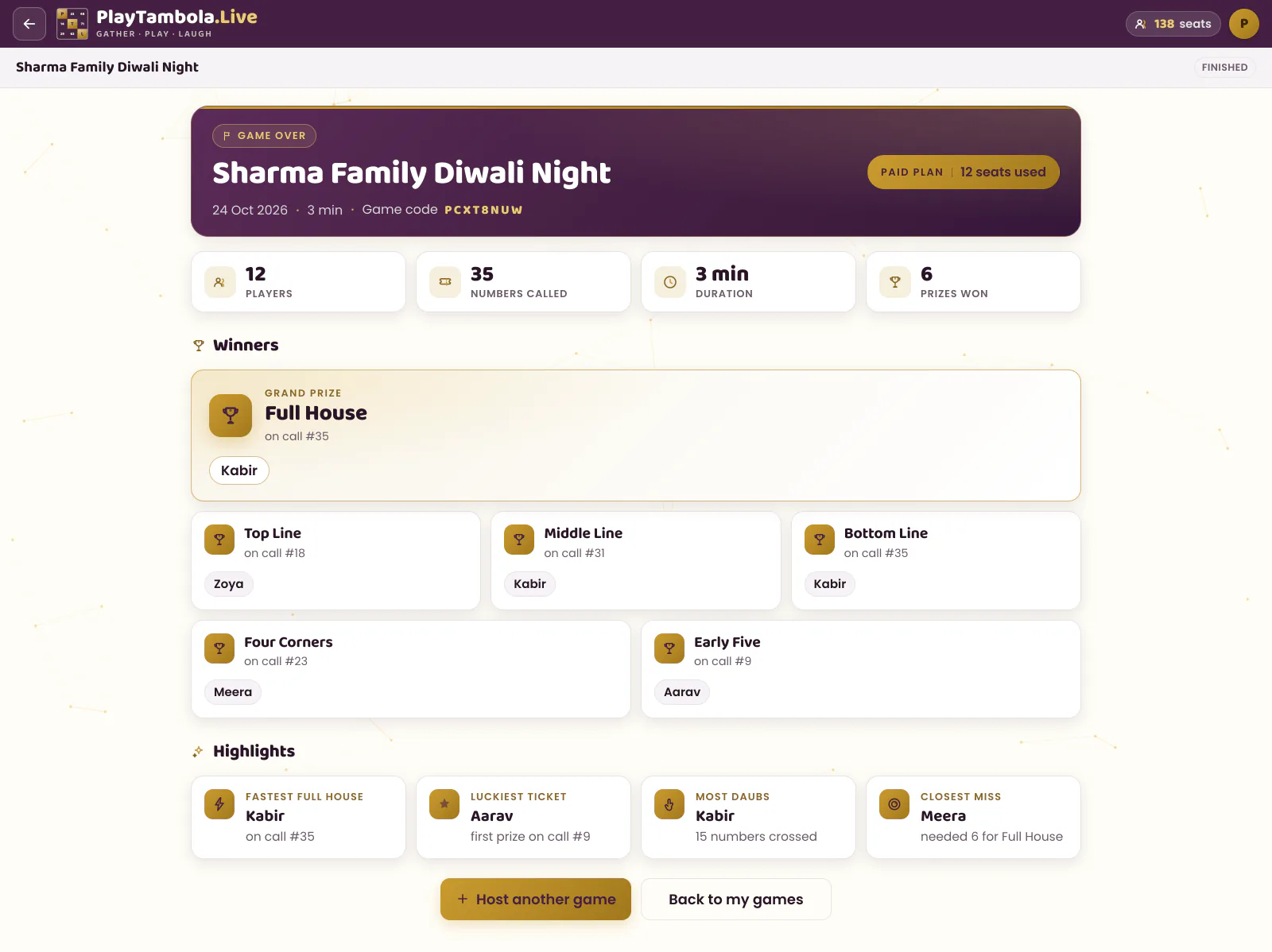This screenshot has width=1272, height=952.
Task: Click the Most Daubs hand icon
Action: [669, 804]
